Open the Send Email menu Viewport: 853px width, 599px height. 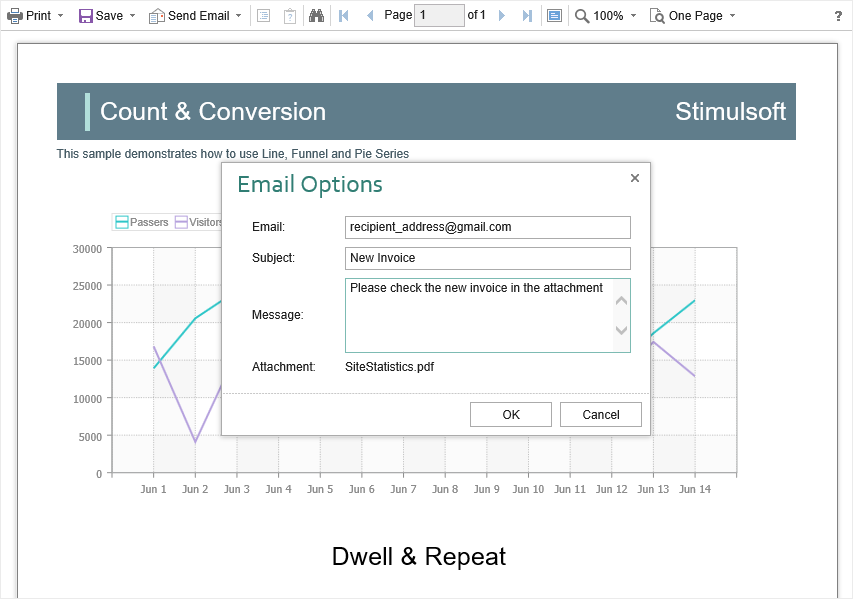(x=195, y=16)
